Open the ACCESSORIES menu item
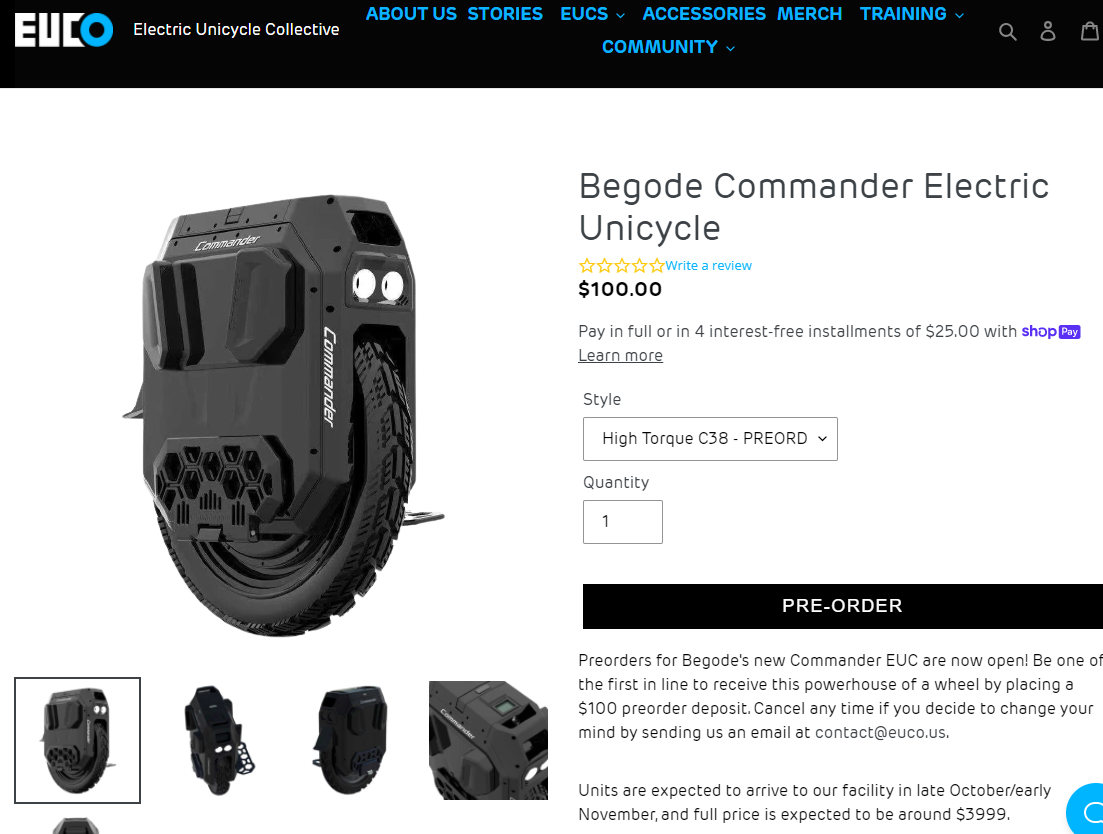The width and height of the screenshot is (1103, 834). point(703,14)
